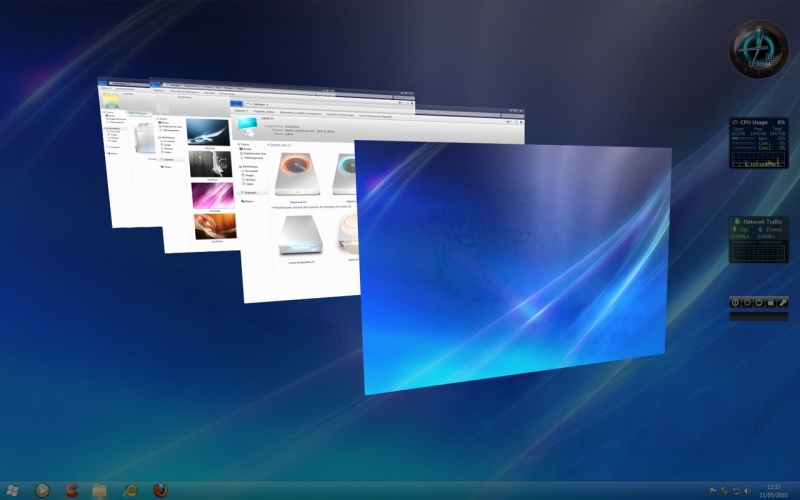
Task: Click Propriétés système in the Ordinateur toolbar
Action: click(x=264, y=112)
